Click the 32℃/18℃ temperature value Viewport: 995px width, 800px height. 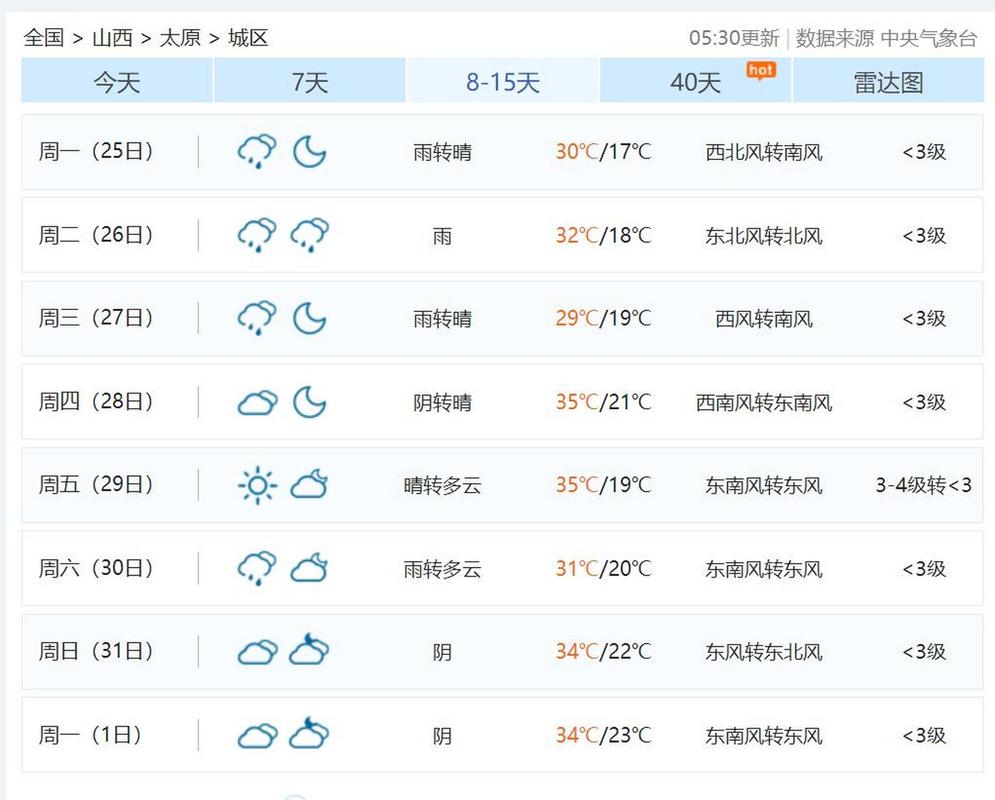coord(603,235)
